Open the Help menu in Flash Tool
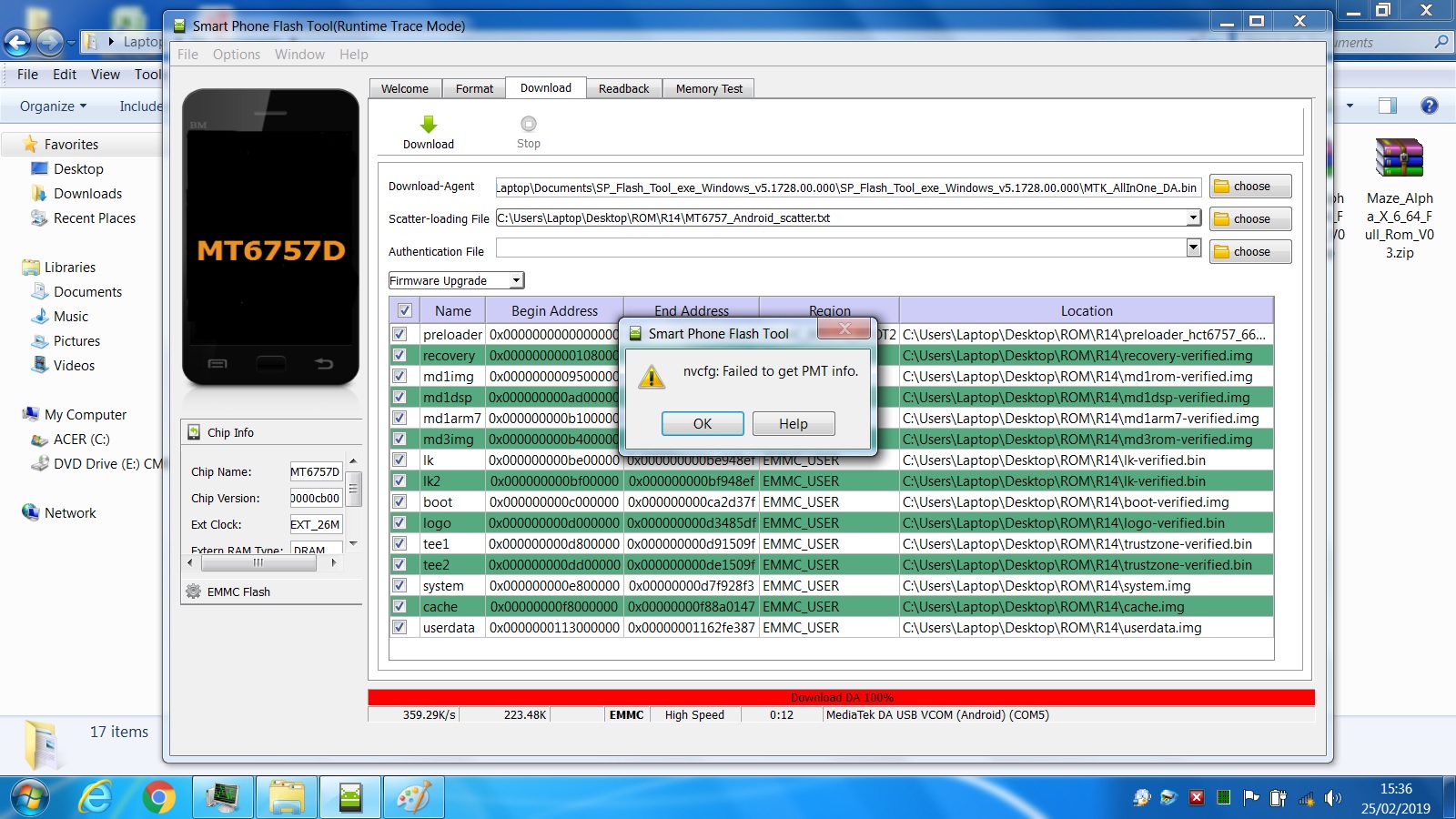Screen dimensions: 1456x819 [354, 55]
